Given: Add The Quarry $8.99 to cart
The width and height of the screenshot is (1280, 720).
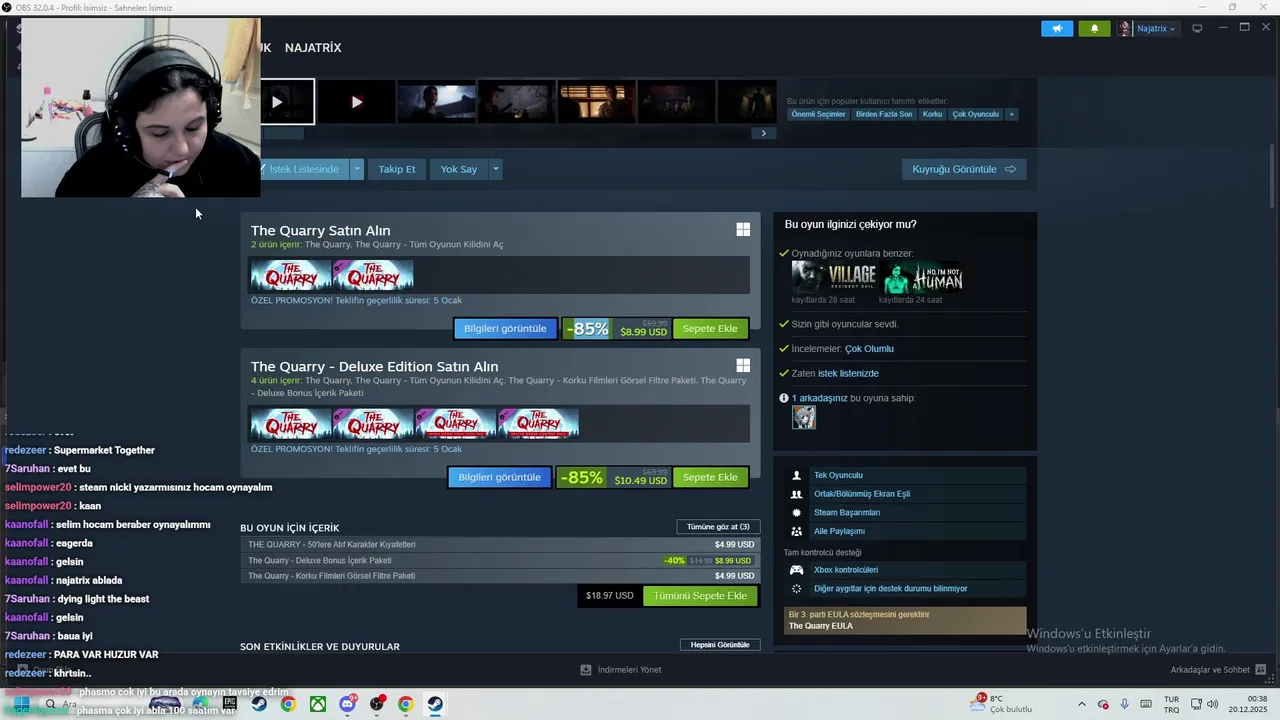Looking at the screenshot, I should (710, 329).
